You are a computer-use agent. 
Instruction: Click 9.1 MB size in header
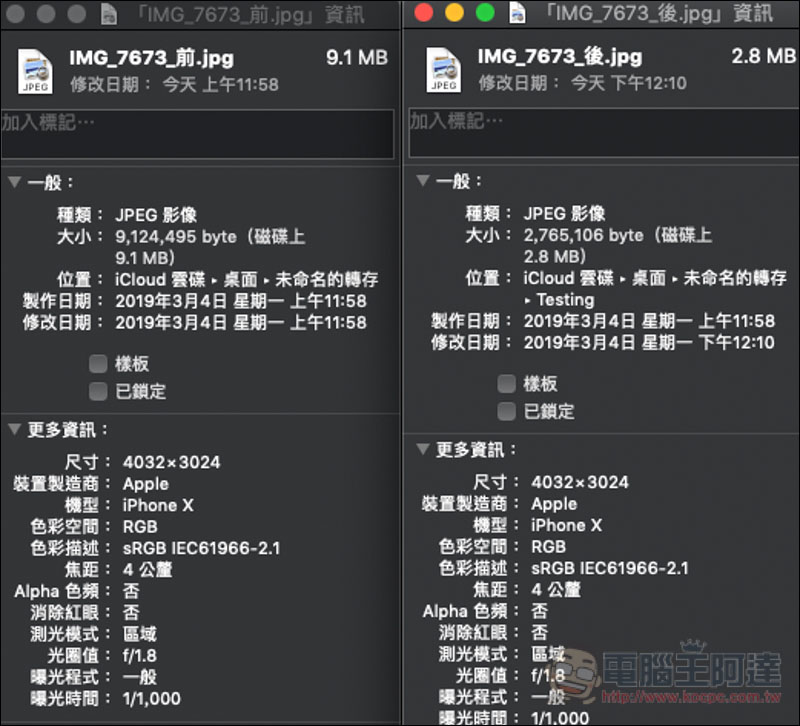357,58
